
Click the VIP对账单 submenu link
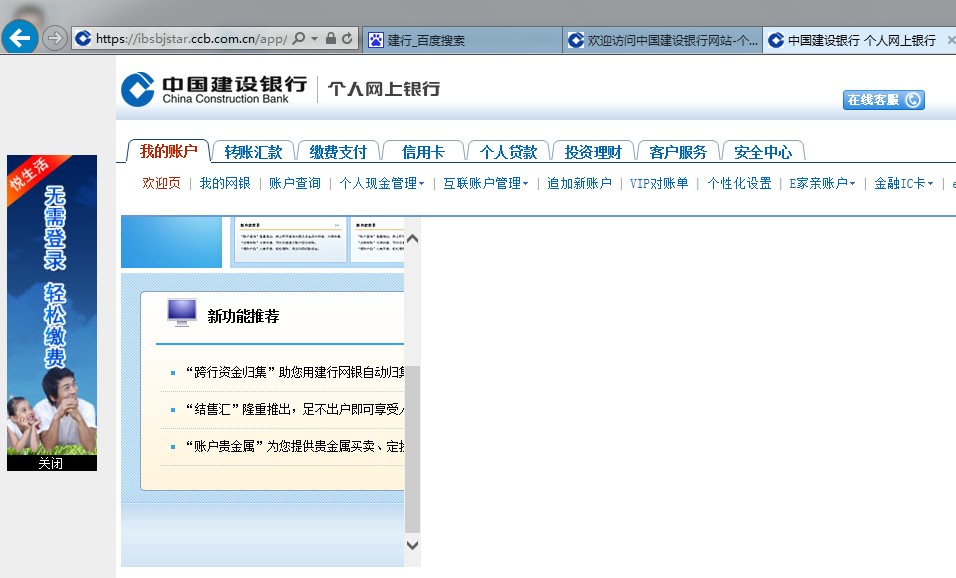tap(659, 184)
